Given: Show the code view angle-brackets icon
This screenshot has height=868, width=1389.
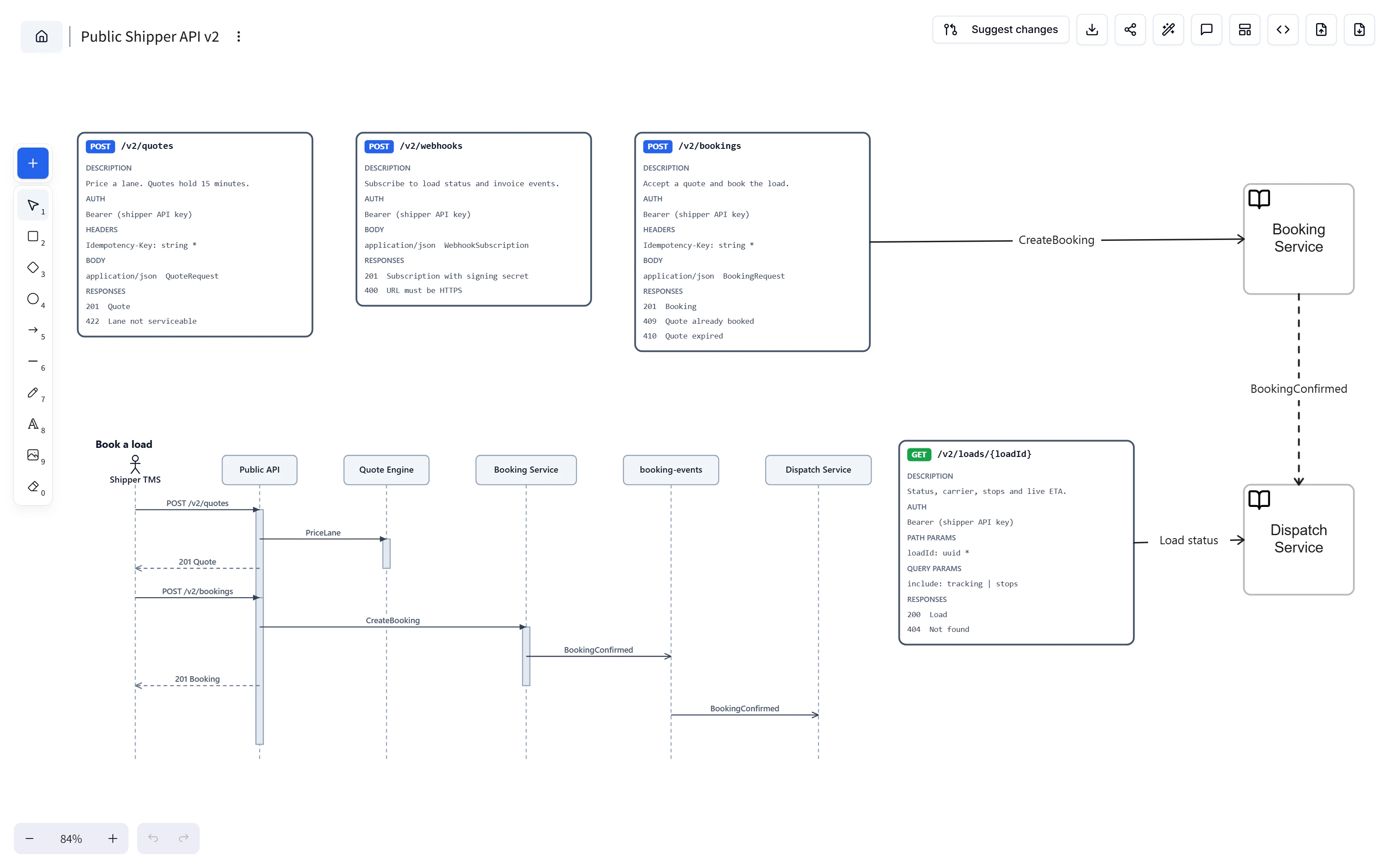Looking at the screenshot, I should (x=1282, y=29).
